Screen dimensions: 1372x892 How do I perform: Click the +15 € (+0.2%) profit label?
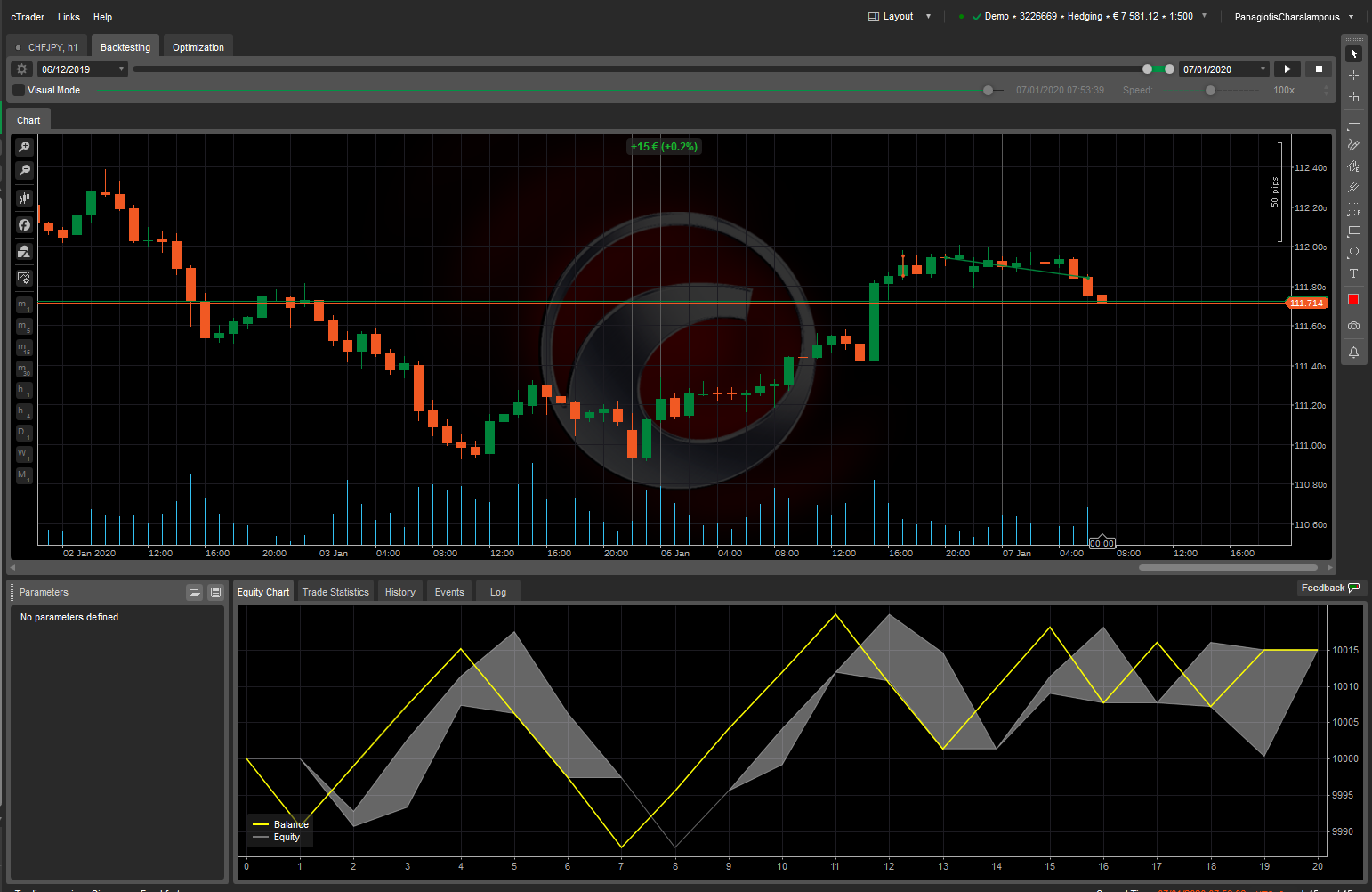tap(665, 147)
